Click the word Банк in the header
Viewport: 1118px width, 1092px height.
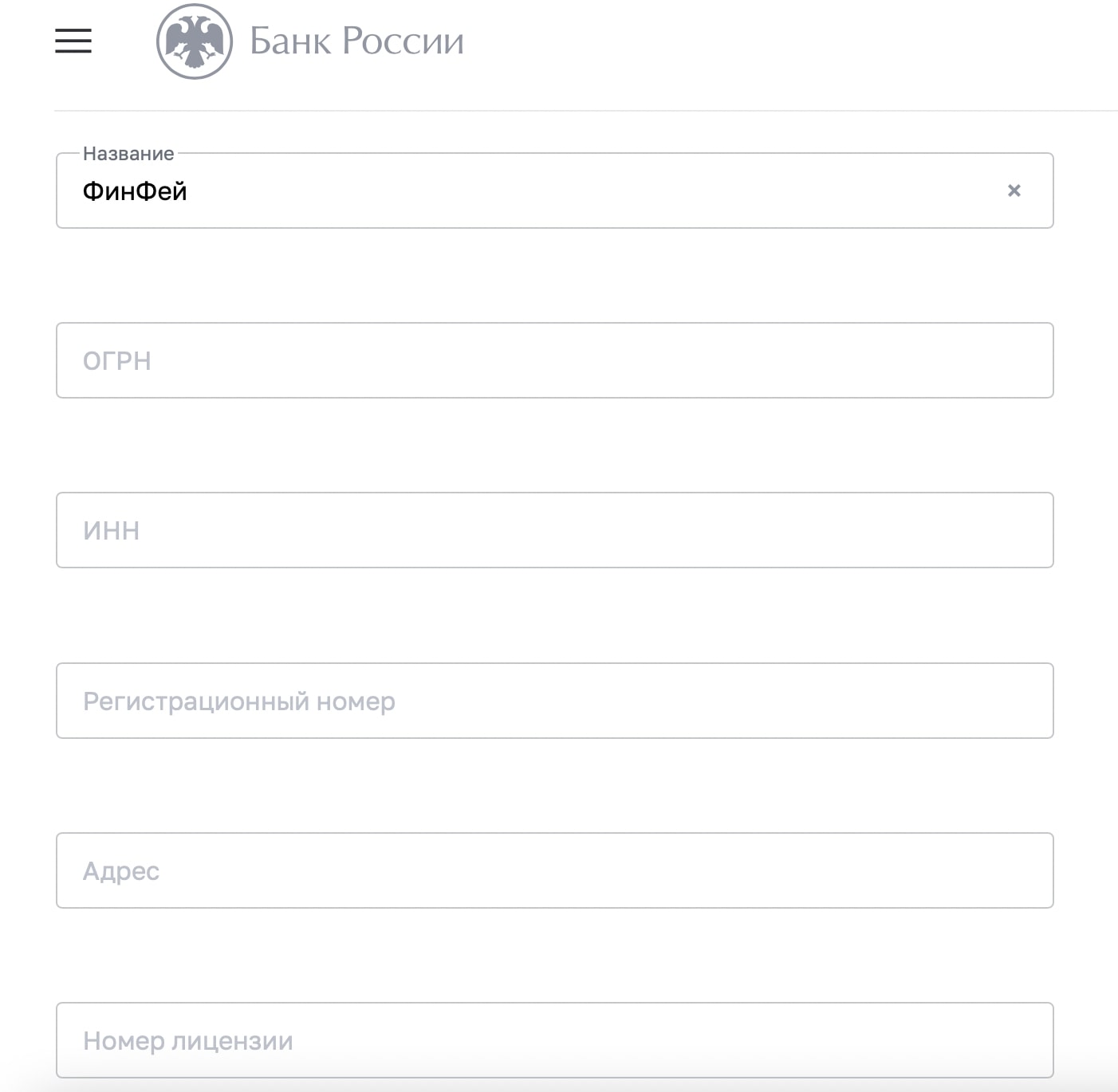(290, 41)
